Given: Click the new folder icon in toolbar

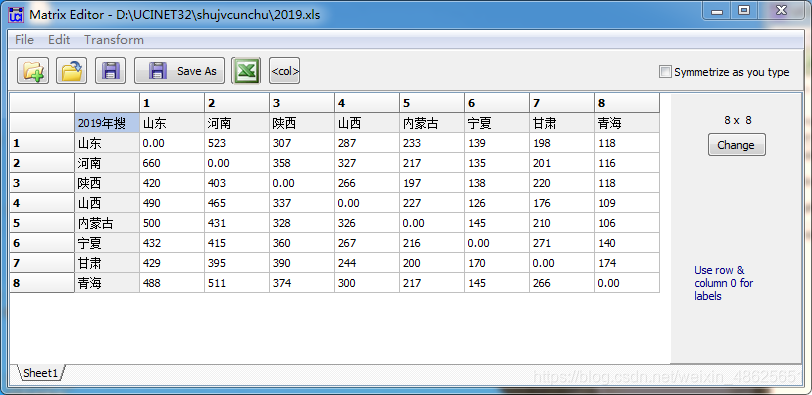Looking at the screenshot, I should (33, 71).
